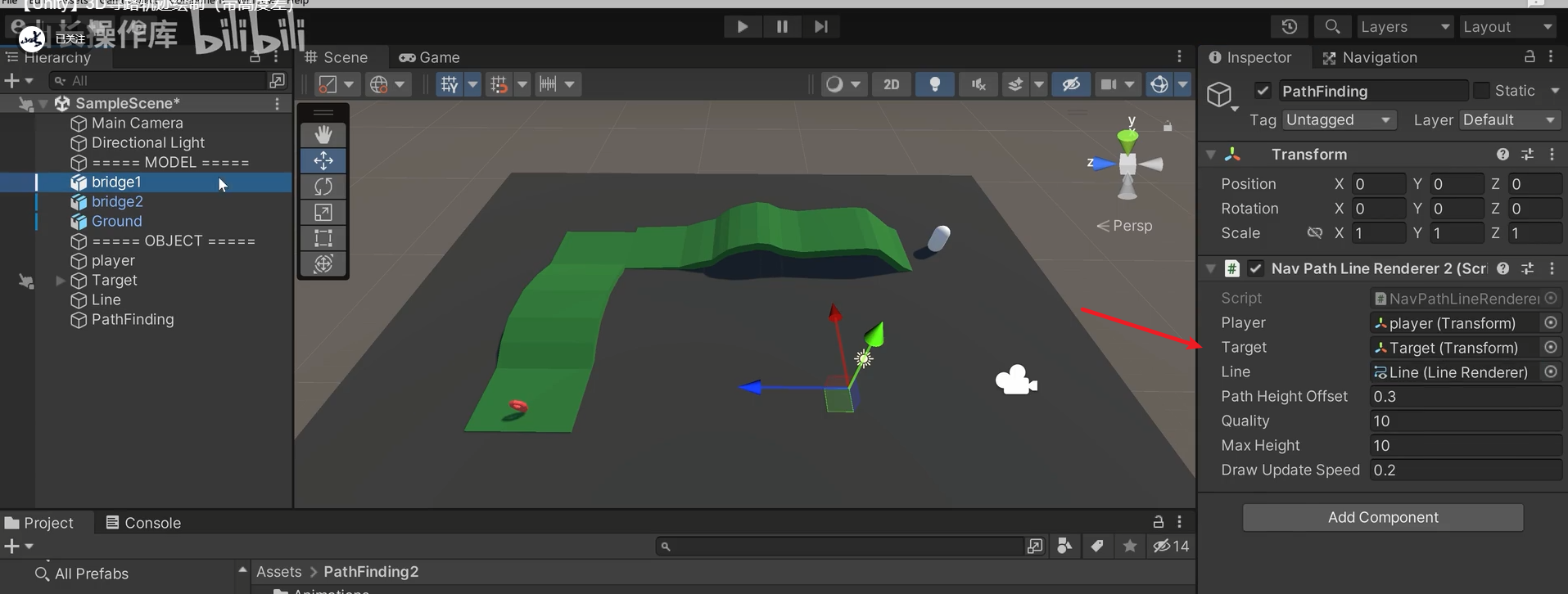Collapse Nav Path Line Renderer component
Viewport: 1568px width, 594px height.
pyautogui.click(x=1211, y=268)
